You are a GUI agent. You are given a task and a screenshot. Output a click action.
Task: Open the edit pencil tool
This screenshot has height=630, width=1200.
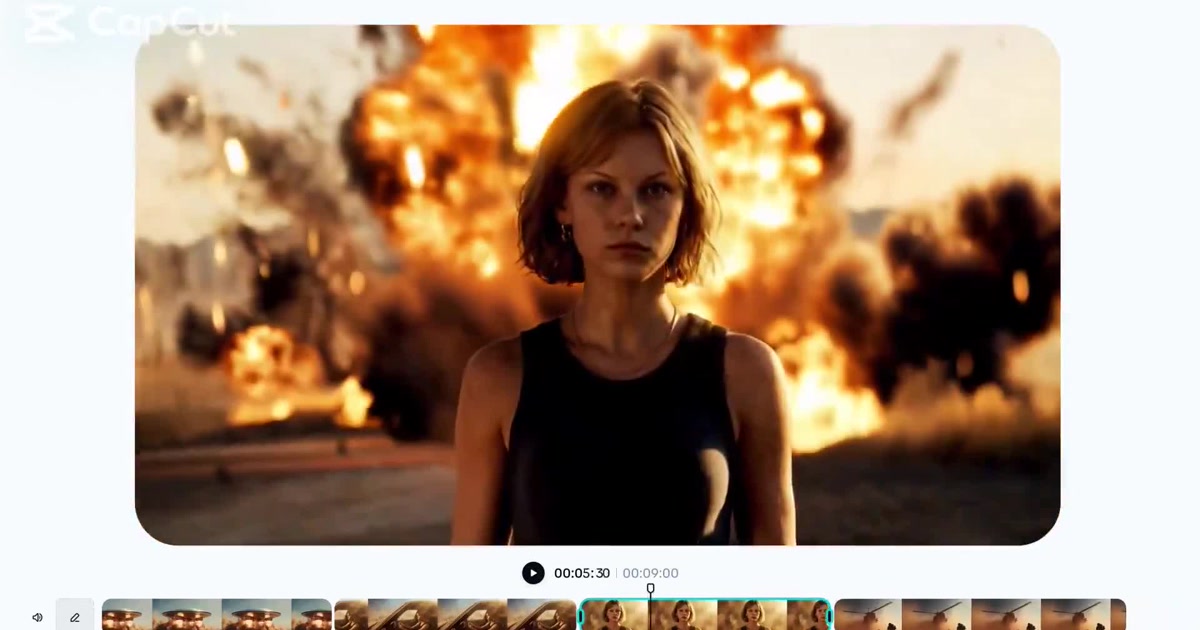coord(75,617)
